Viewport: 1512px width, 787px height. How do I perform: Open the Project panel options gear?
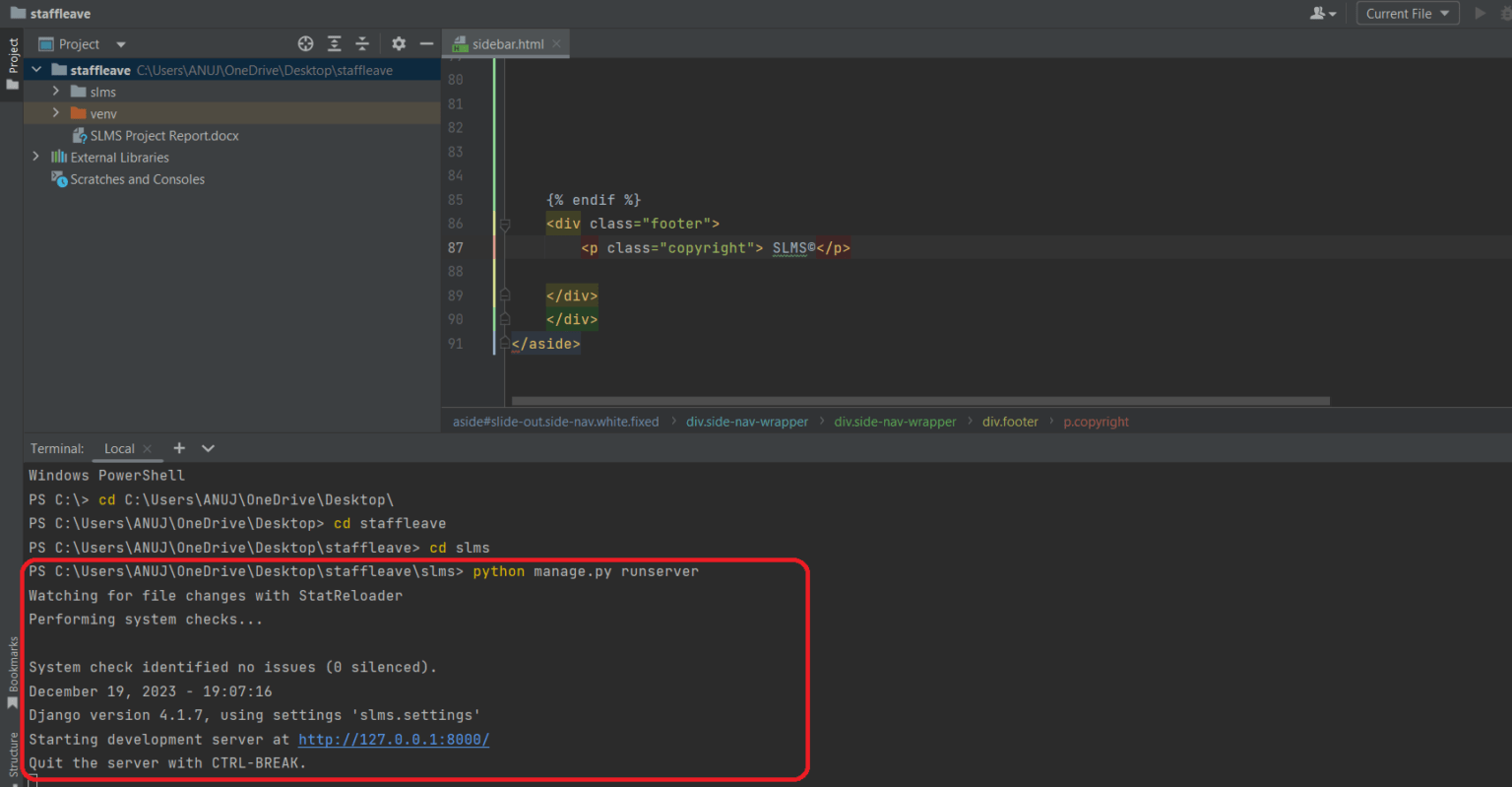(399, 43)
